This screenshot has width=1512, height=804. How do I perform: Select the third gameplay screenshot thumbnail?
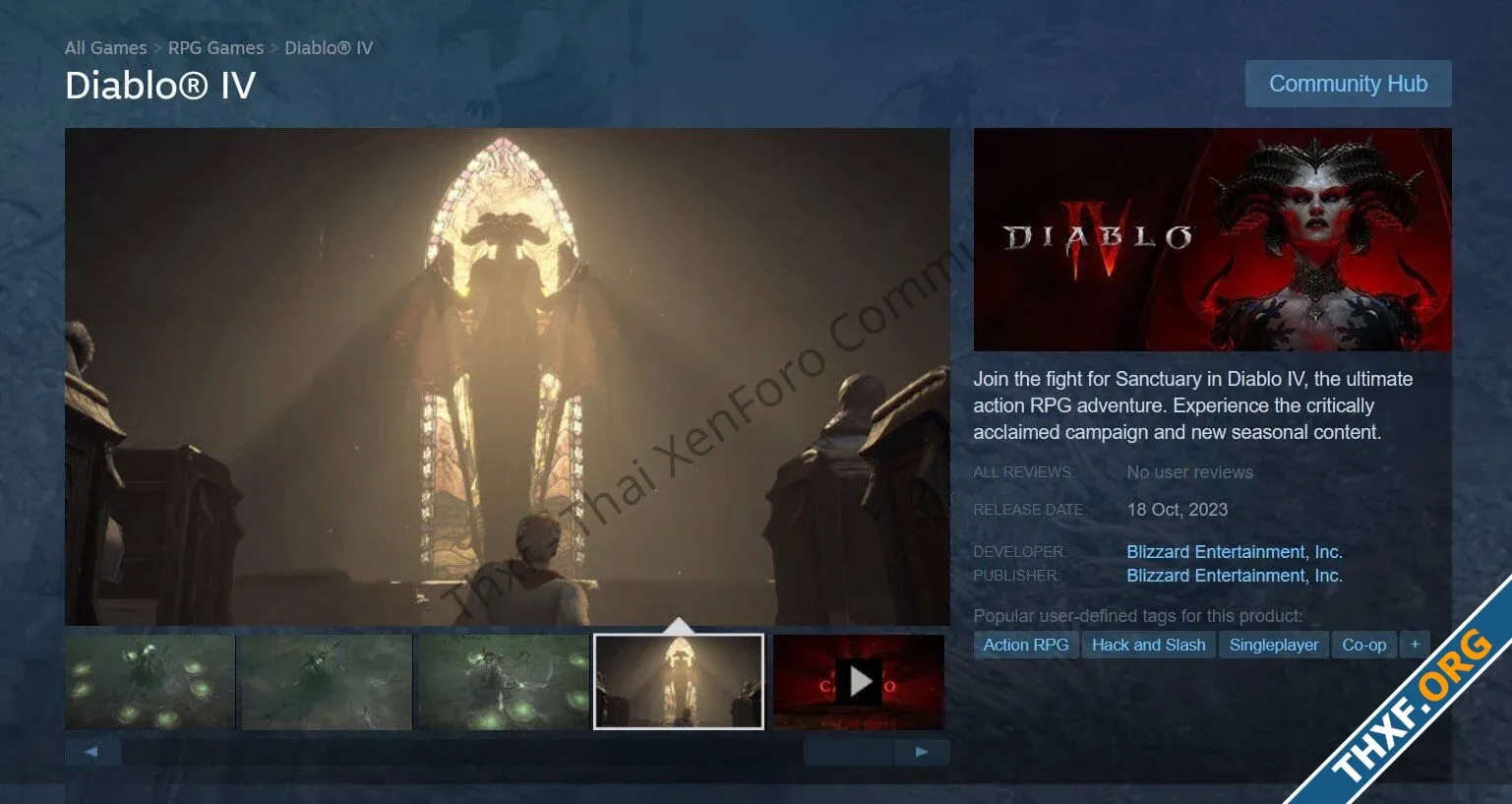point(503,681)
